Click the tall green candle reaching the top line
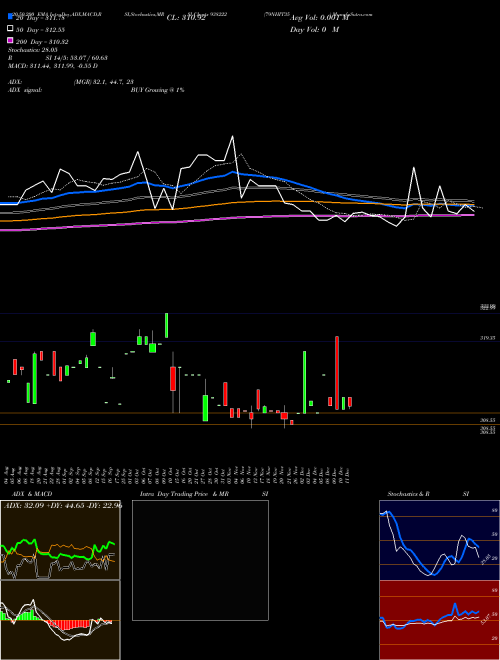This screenshot has height=660, width=500. 167,325
